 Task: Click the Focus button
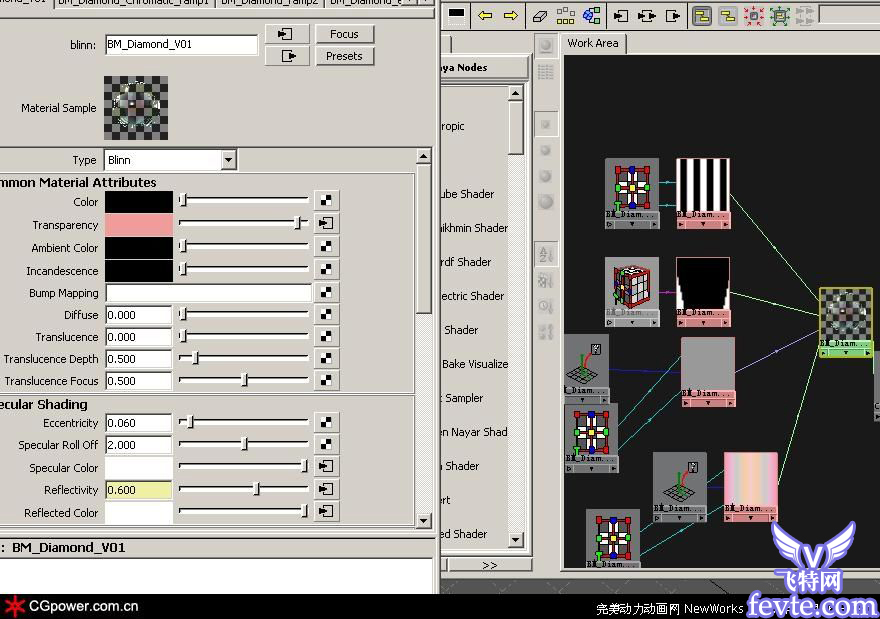[x=344, y=34]
